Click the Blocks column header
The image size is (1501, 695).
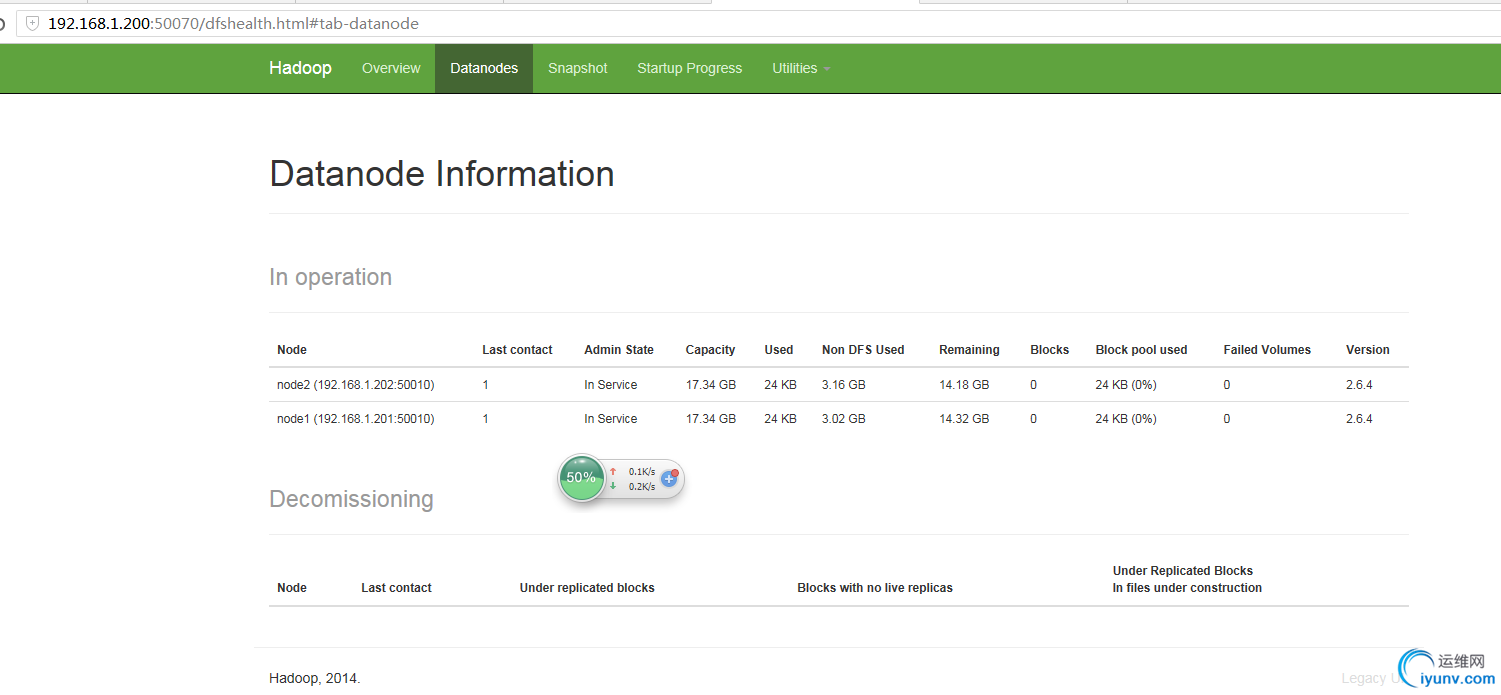point(1050,350)
